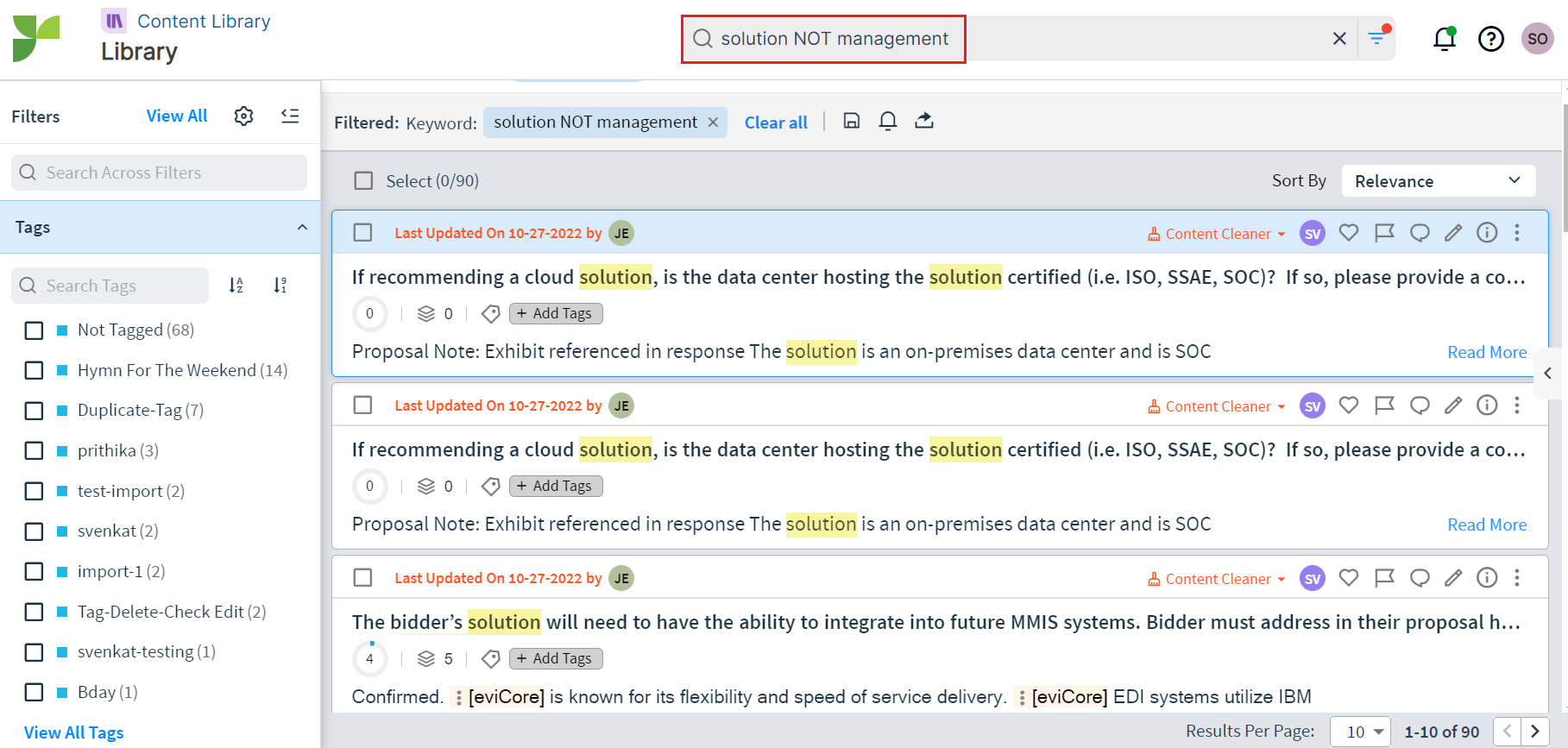Open Results Per Page dropdown

pyautogui.click(x=1361, y=732)
